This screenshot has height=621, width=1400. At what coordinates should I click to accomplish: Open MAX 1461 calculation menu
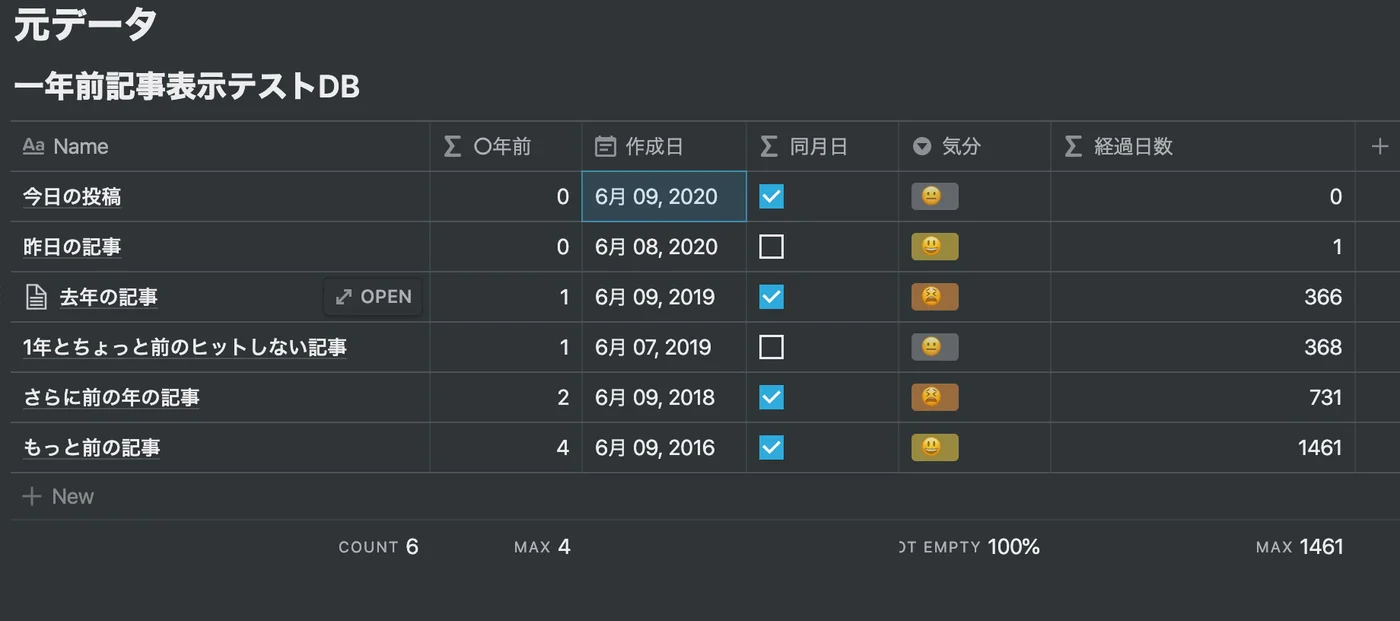(1299, 547)
